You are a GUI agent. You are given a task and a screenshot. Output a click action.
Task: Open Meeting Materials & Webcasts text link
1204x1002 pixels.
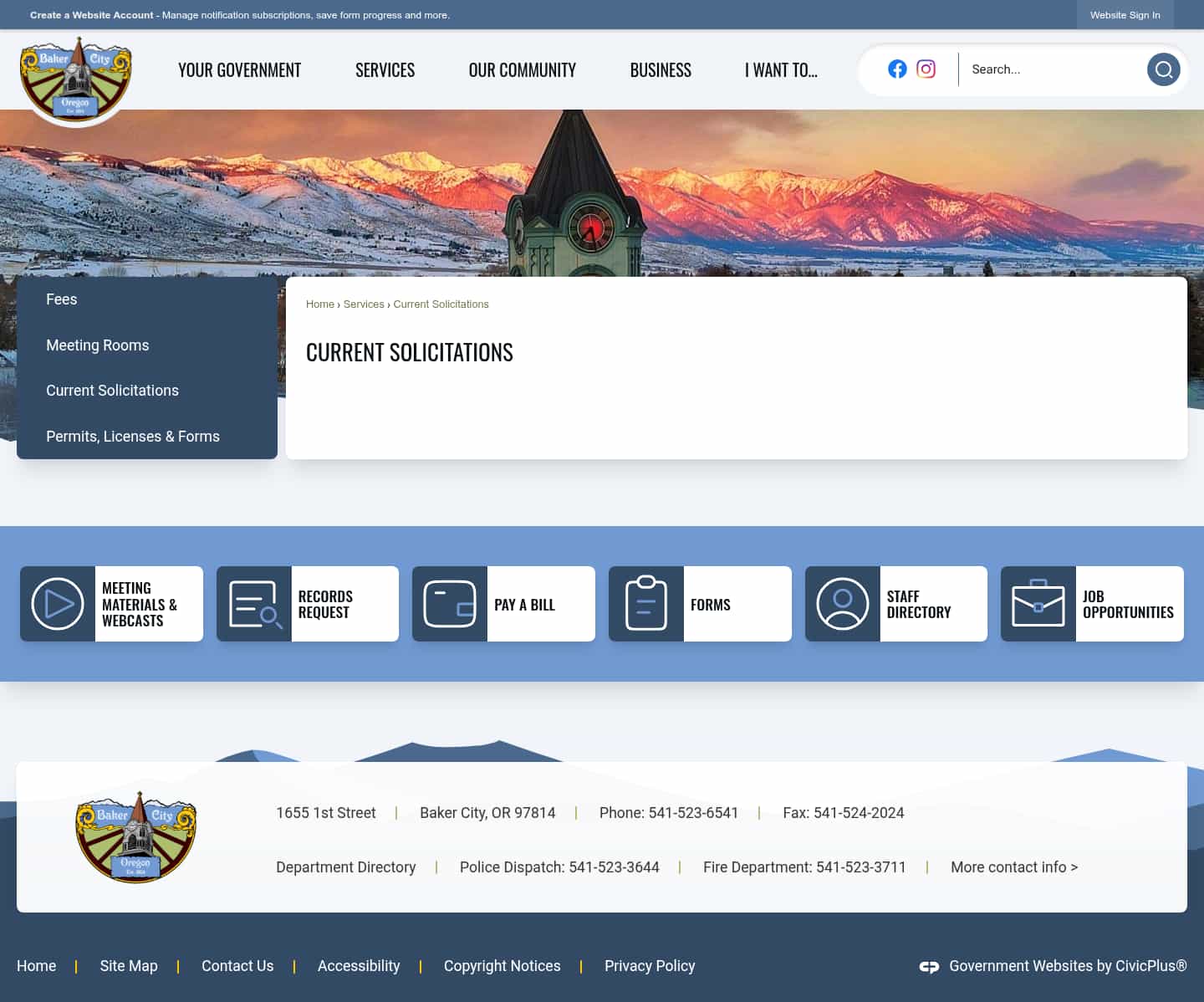click(139, 605)
